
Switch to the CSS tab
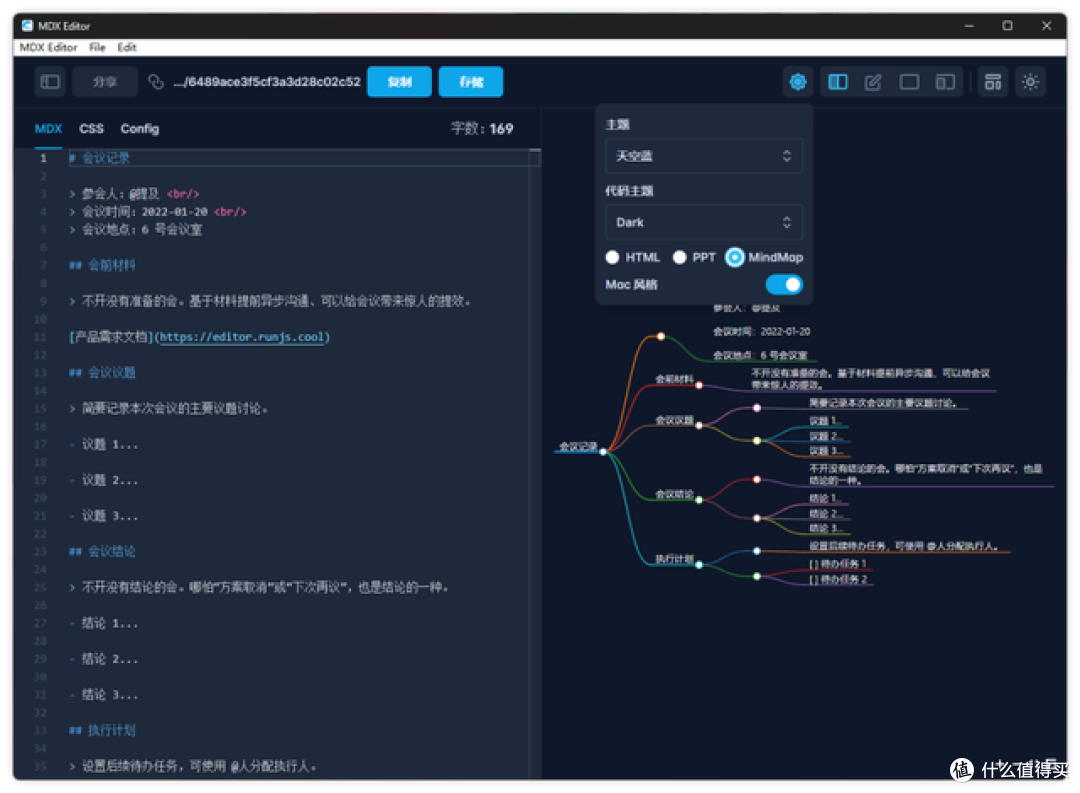pyautogui.click(x=91, y=129)
